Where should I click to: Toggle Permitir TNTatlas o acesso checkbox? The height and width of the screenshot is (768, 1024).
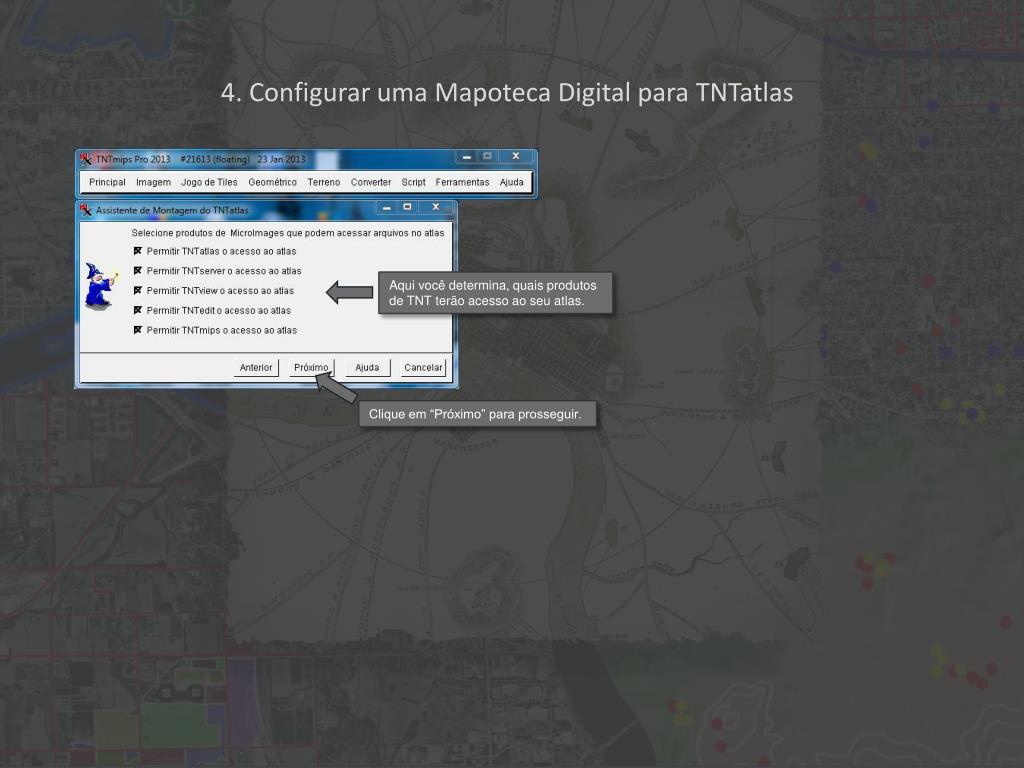pyautogui.click(x=138, y=251)
